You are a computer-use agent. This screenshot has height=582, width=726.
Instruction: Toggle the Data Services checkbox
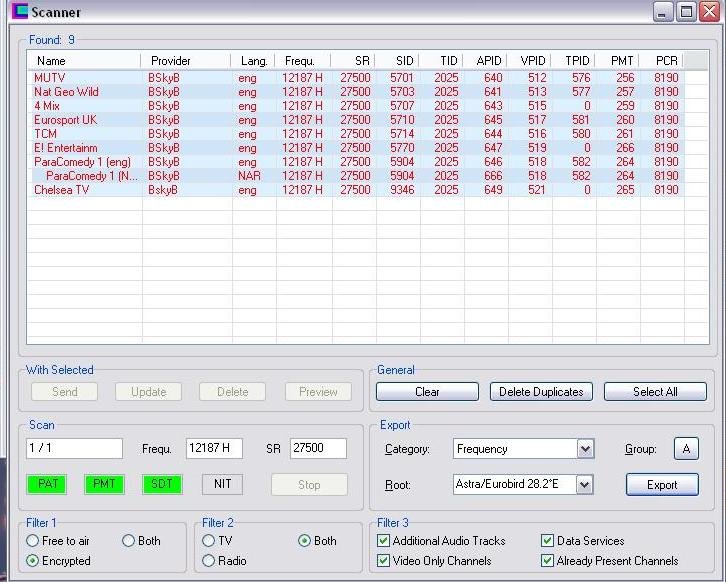(x=547, y=541)
